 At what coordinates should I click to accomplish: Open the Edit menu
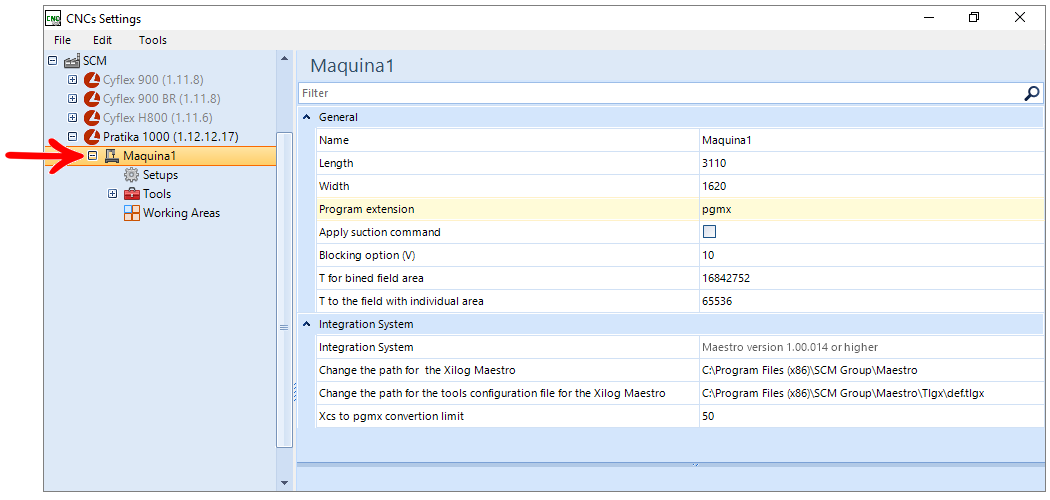pyautogui.click(x=102, y=40)
